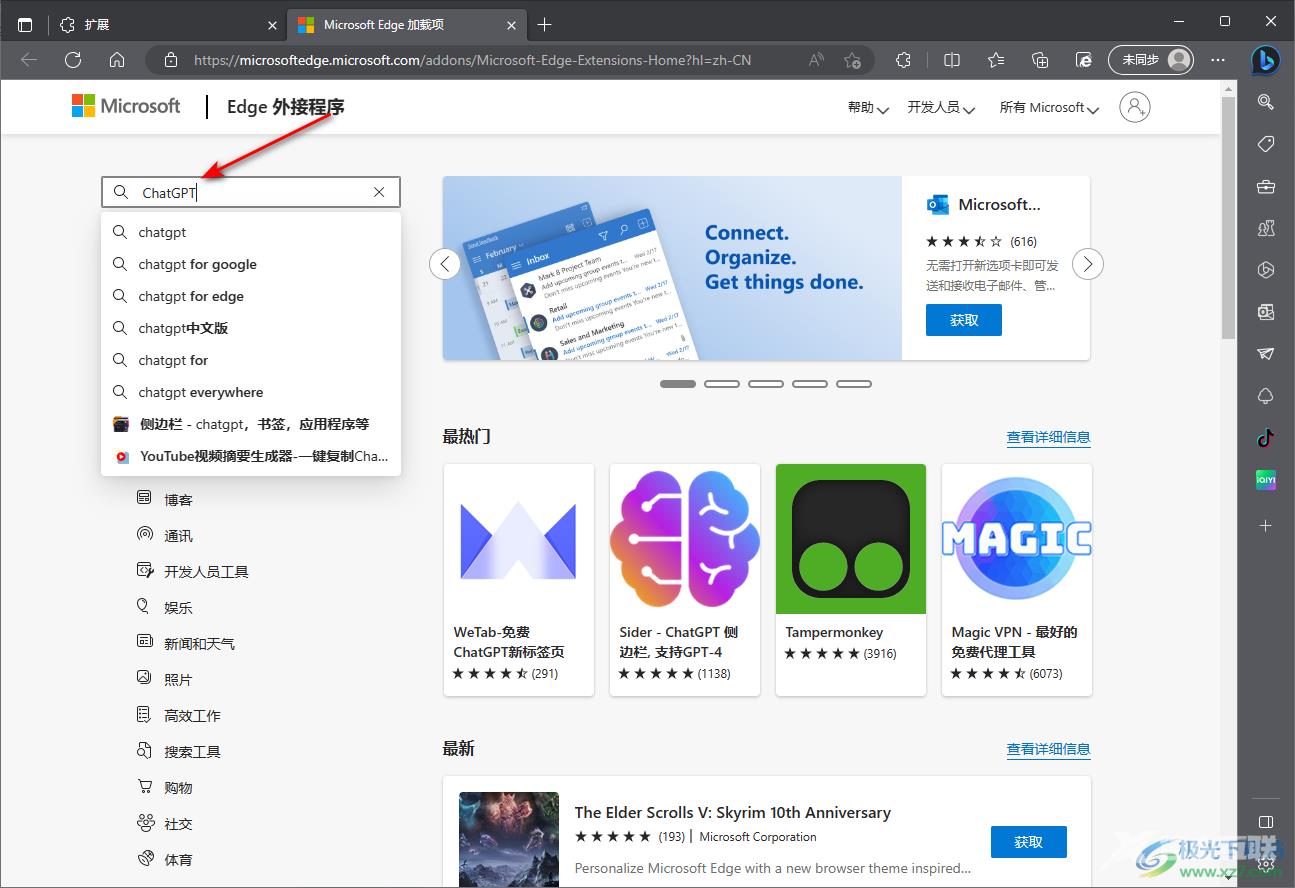Open YouTube视频摘要生成器 suggestion
The width and height of the screenshot is (1295, 888).
point(251,456)
